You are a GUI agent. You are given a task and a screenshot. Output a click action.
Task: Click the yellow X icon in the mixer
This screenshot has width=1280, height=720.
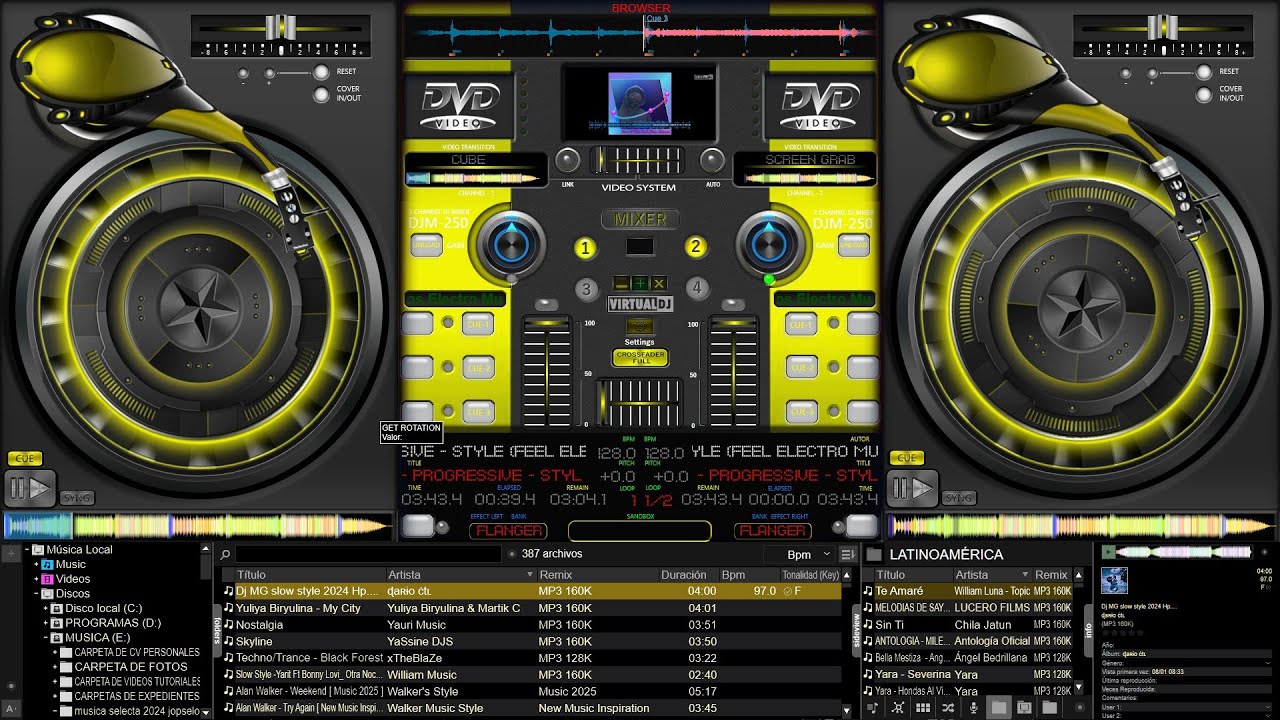pos(658,284)
